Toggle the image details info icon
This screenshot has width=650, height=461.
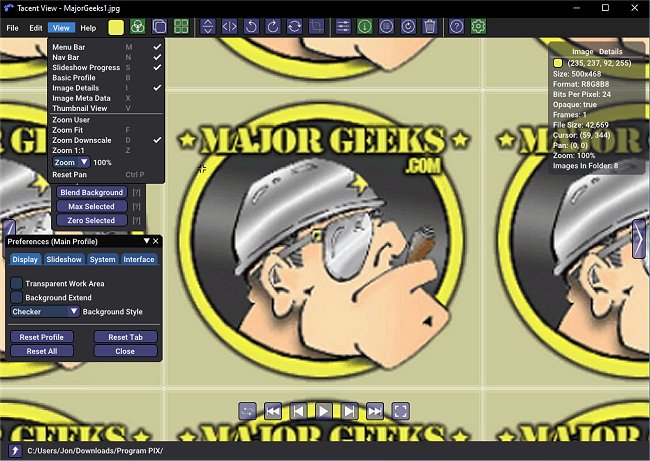tap(364, 27)
